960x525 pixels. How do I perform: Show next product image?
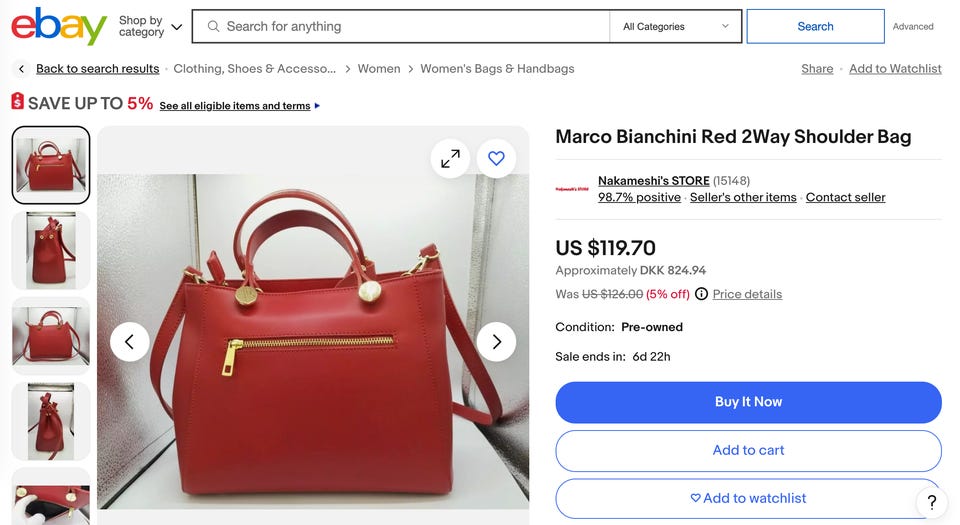[x=496, y=342]
